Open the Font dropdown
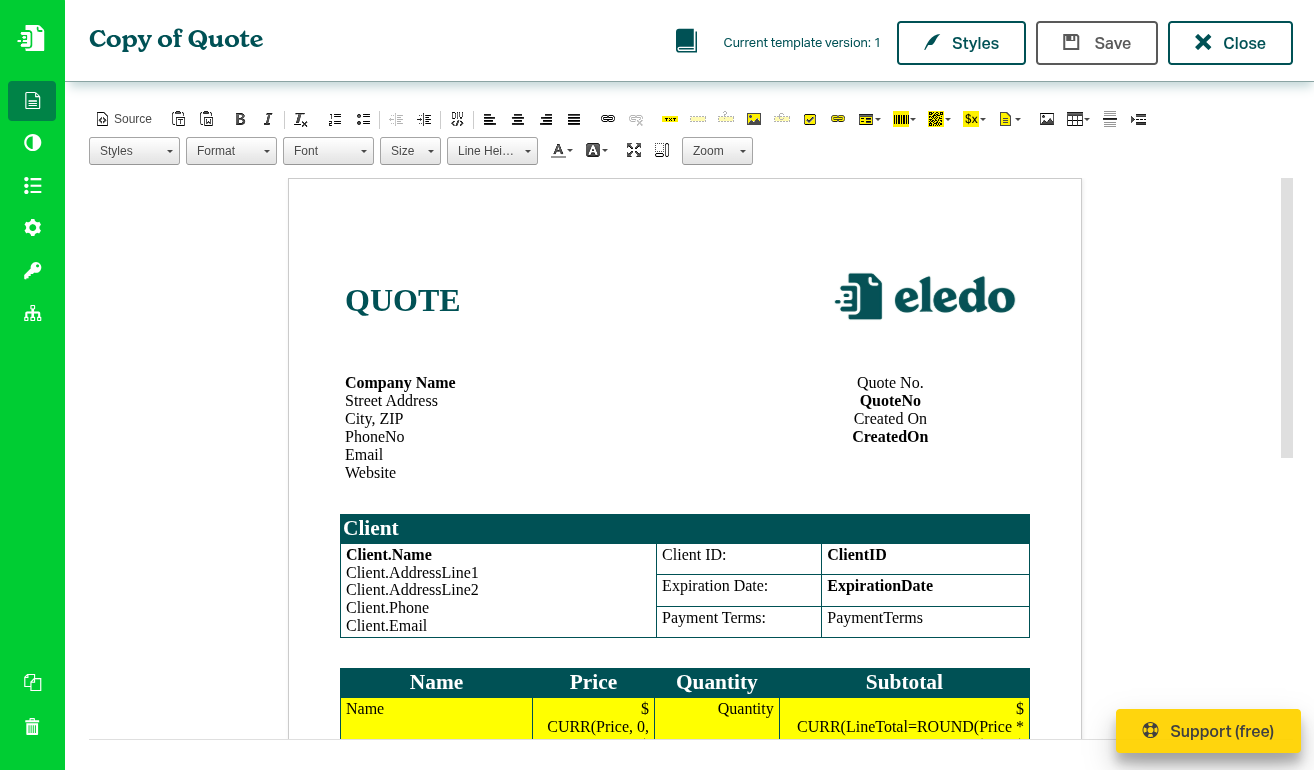Viewport: 1314px width, 770px height. [x=328, y=151]
